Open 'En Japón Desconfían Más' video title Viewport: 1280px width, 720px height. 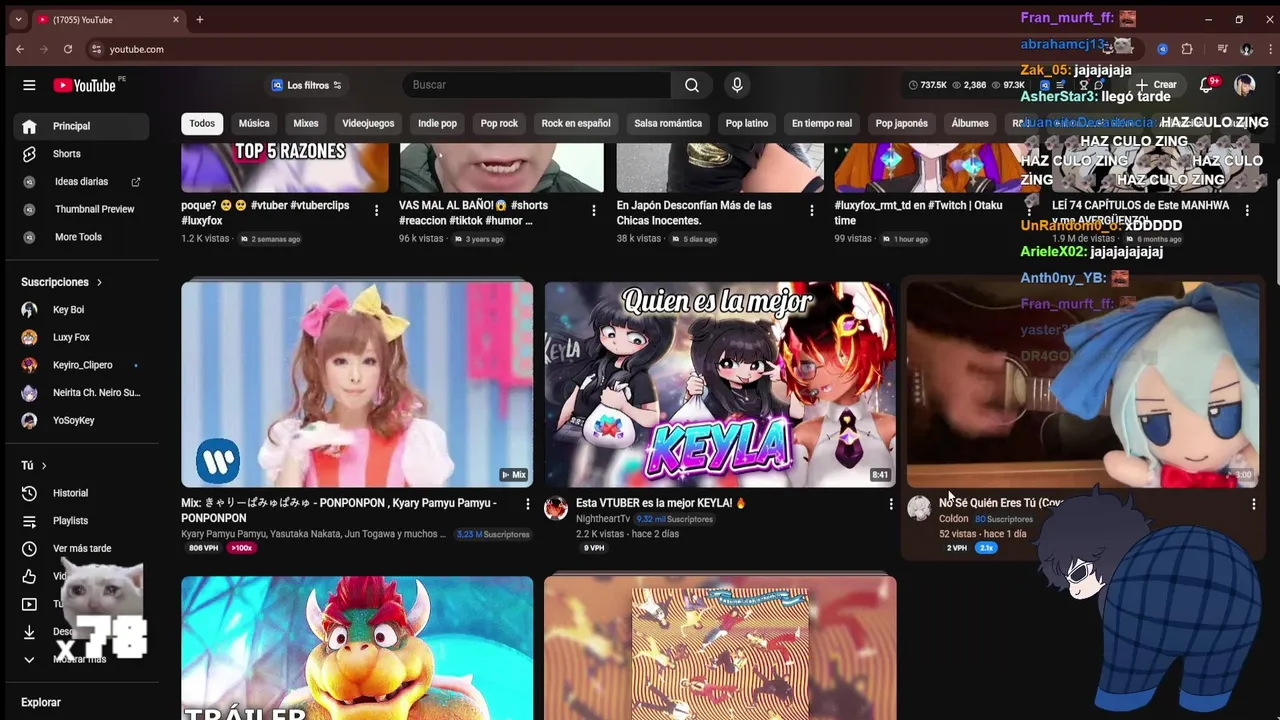(694, 213)
